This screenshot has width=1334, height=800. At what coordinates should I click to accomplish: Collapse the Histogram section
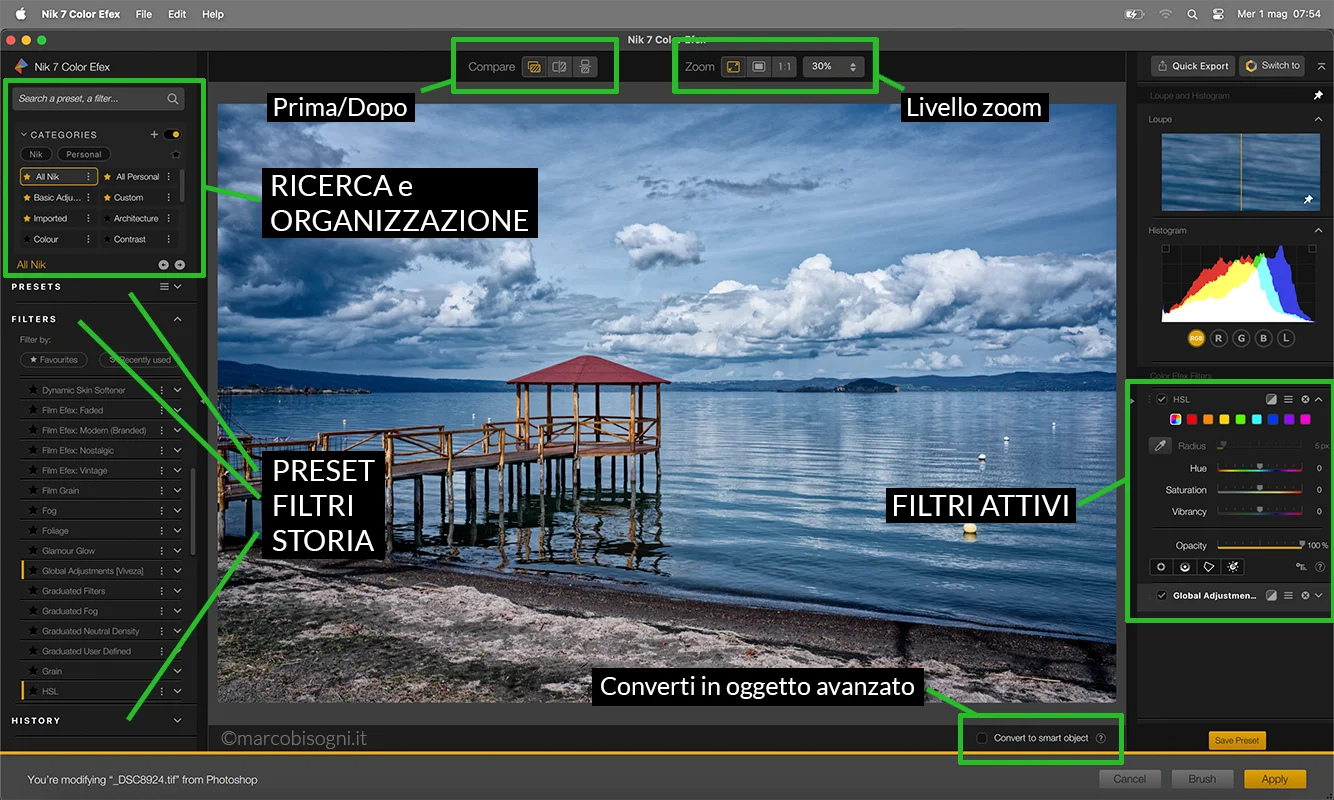coord(1318,230)
